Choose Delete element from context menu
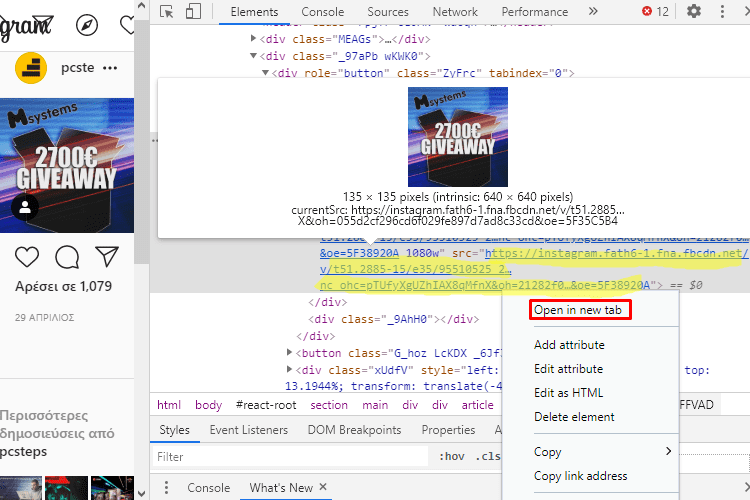Screen dimensions: 750x500 coord(574,417)
